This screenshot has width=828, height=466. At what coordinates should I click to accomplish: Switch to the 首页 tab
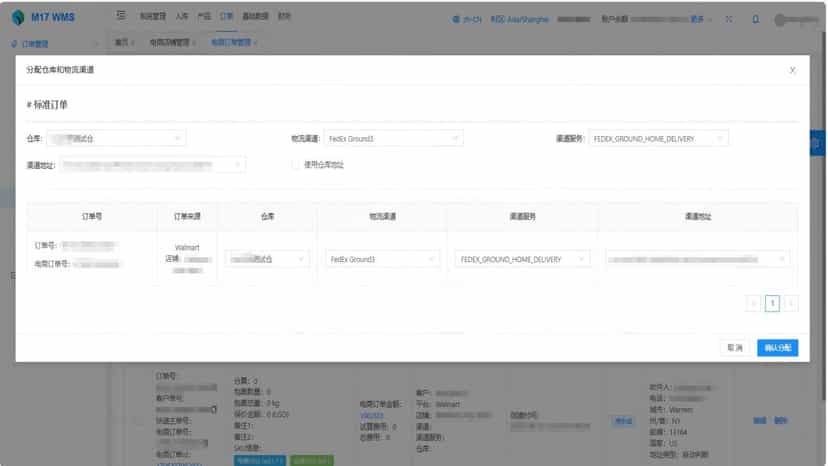tap(124, 42)
